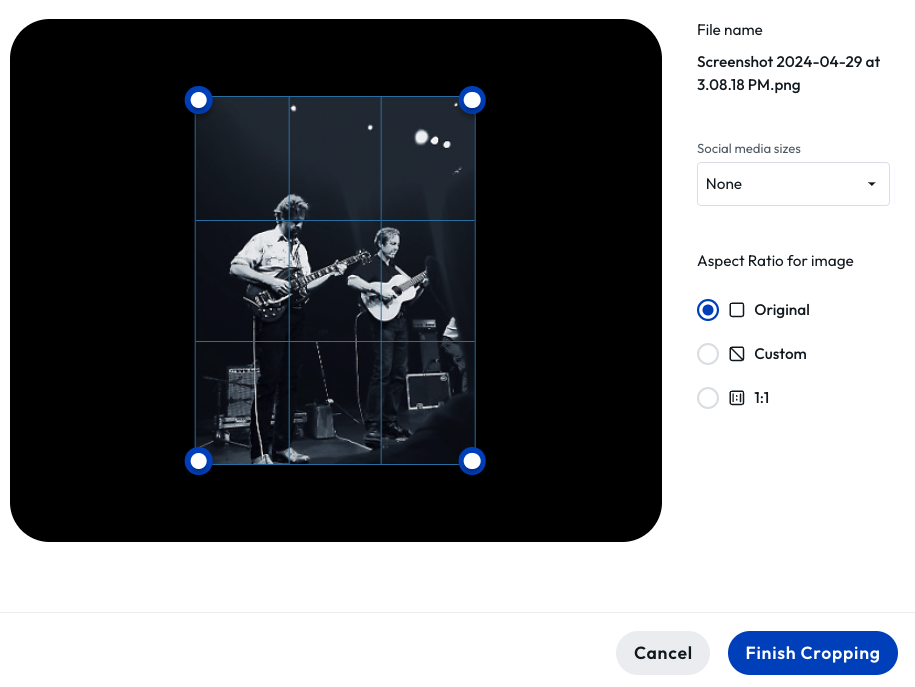Screen dimensions: 915x687
Task: Click the Original label text
Action: pyautogui.click(x=782, y=310)
